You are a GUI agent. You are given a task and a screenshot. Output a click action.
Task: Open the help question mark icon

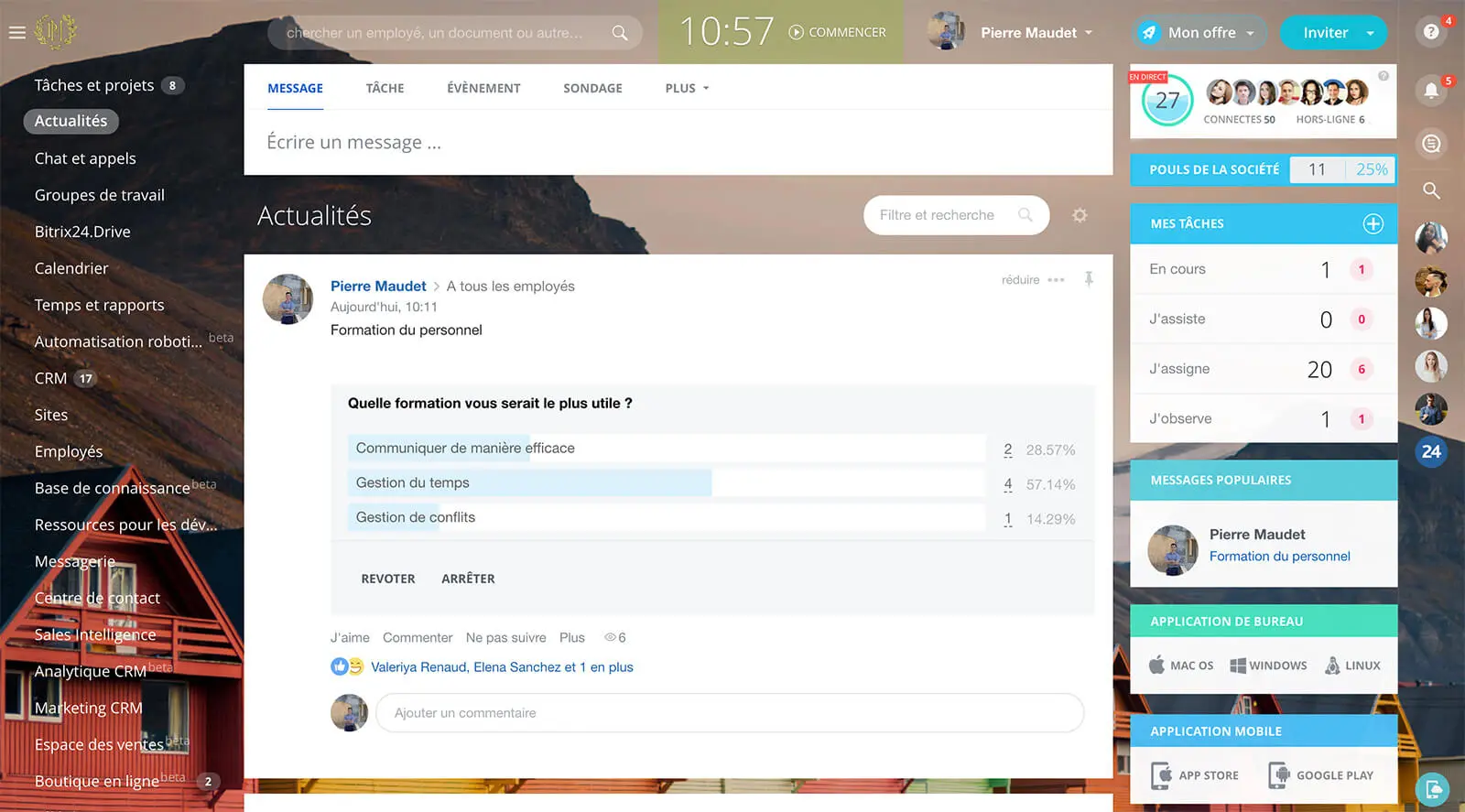point(1430,32)
